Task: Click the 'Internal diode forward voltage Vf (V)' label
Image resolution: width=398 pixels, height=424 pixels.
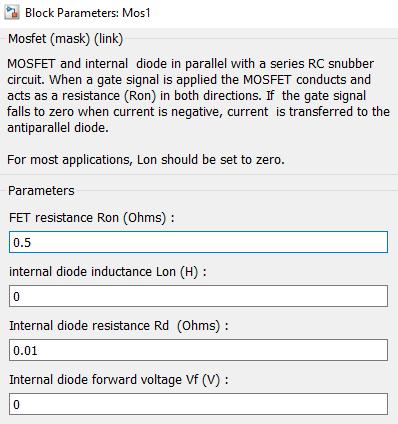Action: [119, 380]
